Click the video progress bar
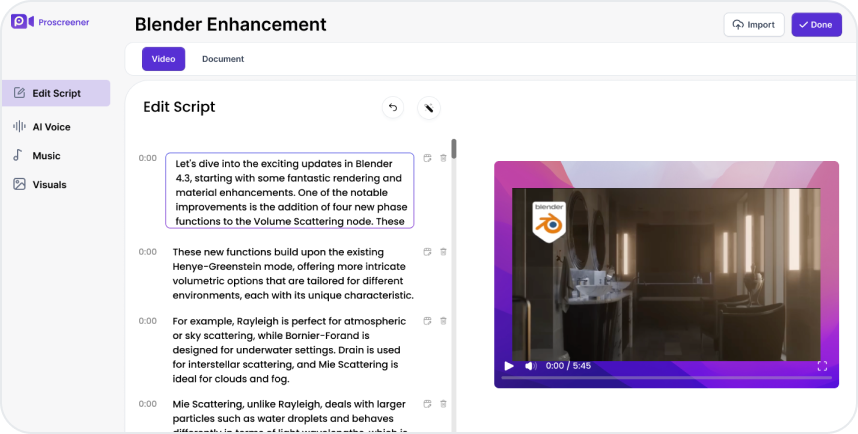 tap(666, 378)
